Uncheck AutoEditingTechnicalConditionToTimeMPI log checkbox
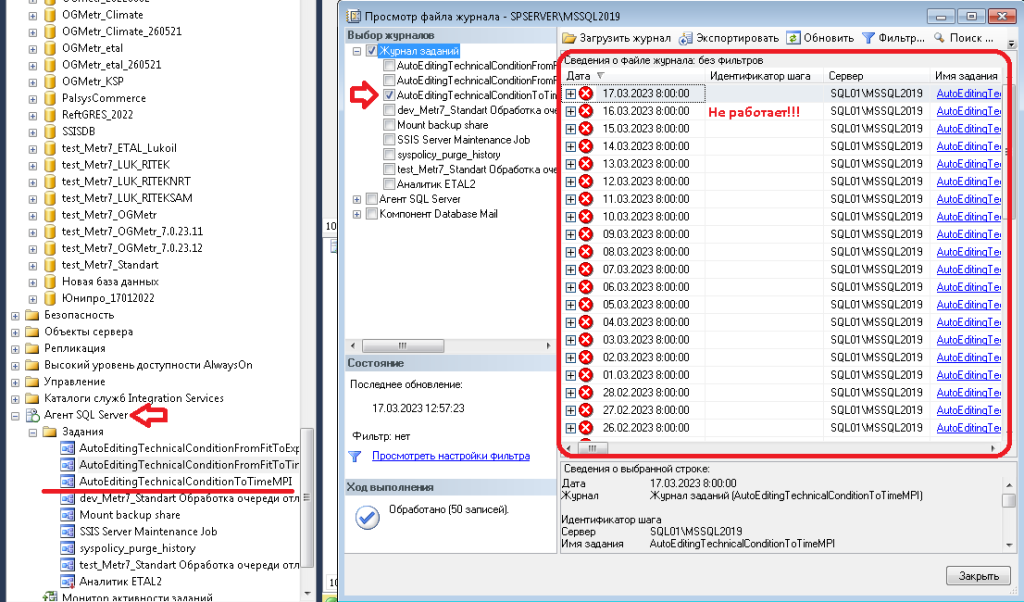1024x602 pixels. tap(389, 95)
